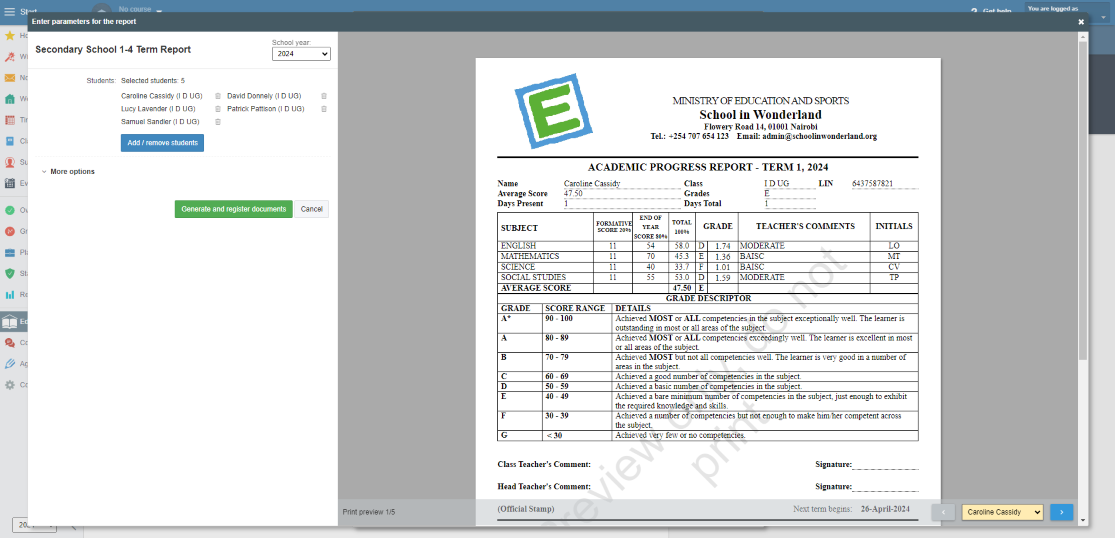Open the student preview selector Caroline Cassidy
The width and height of the screenshot is (1115, 538).
(x=1002, y=512)
